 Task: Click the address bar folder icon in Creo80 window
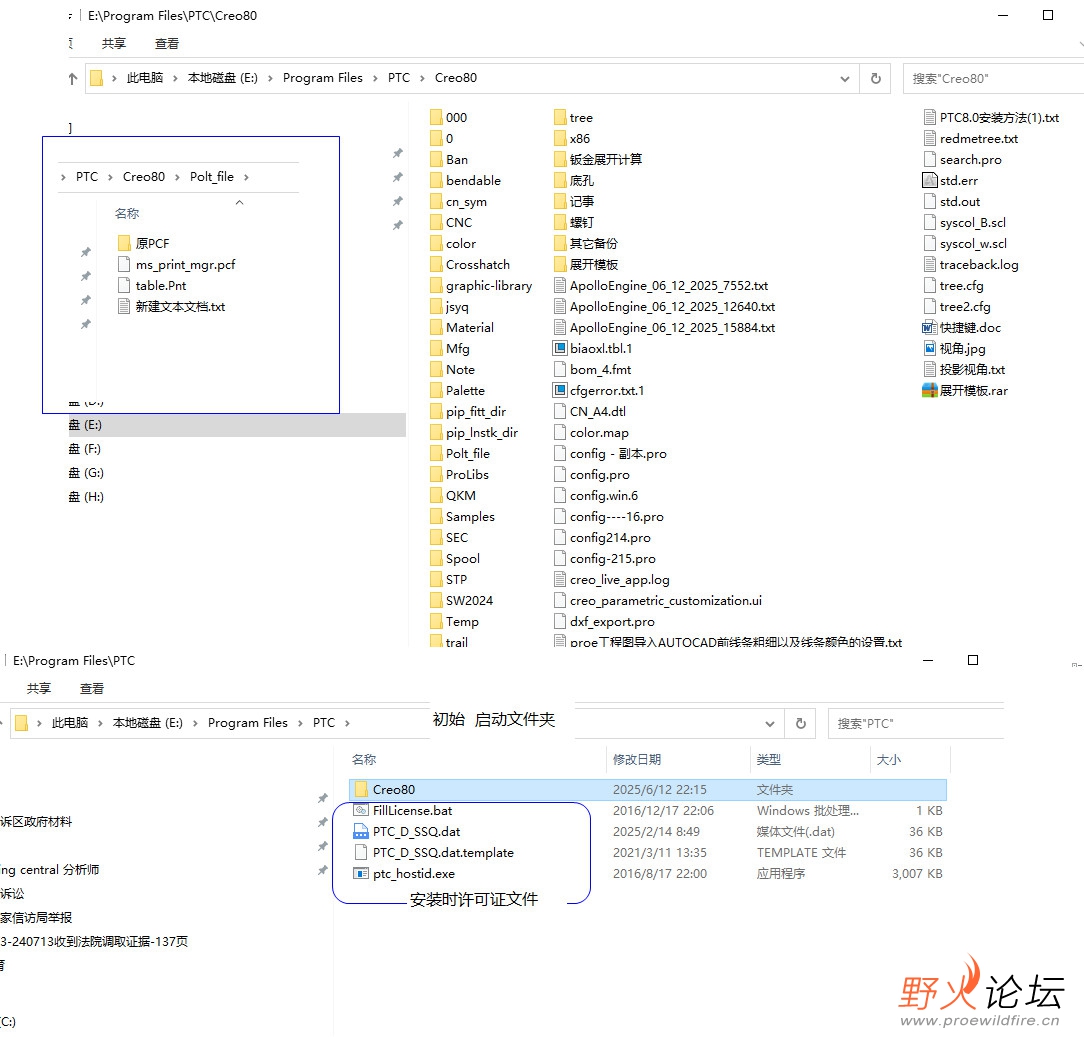97,78
